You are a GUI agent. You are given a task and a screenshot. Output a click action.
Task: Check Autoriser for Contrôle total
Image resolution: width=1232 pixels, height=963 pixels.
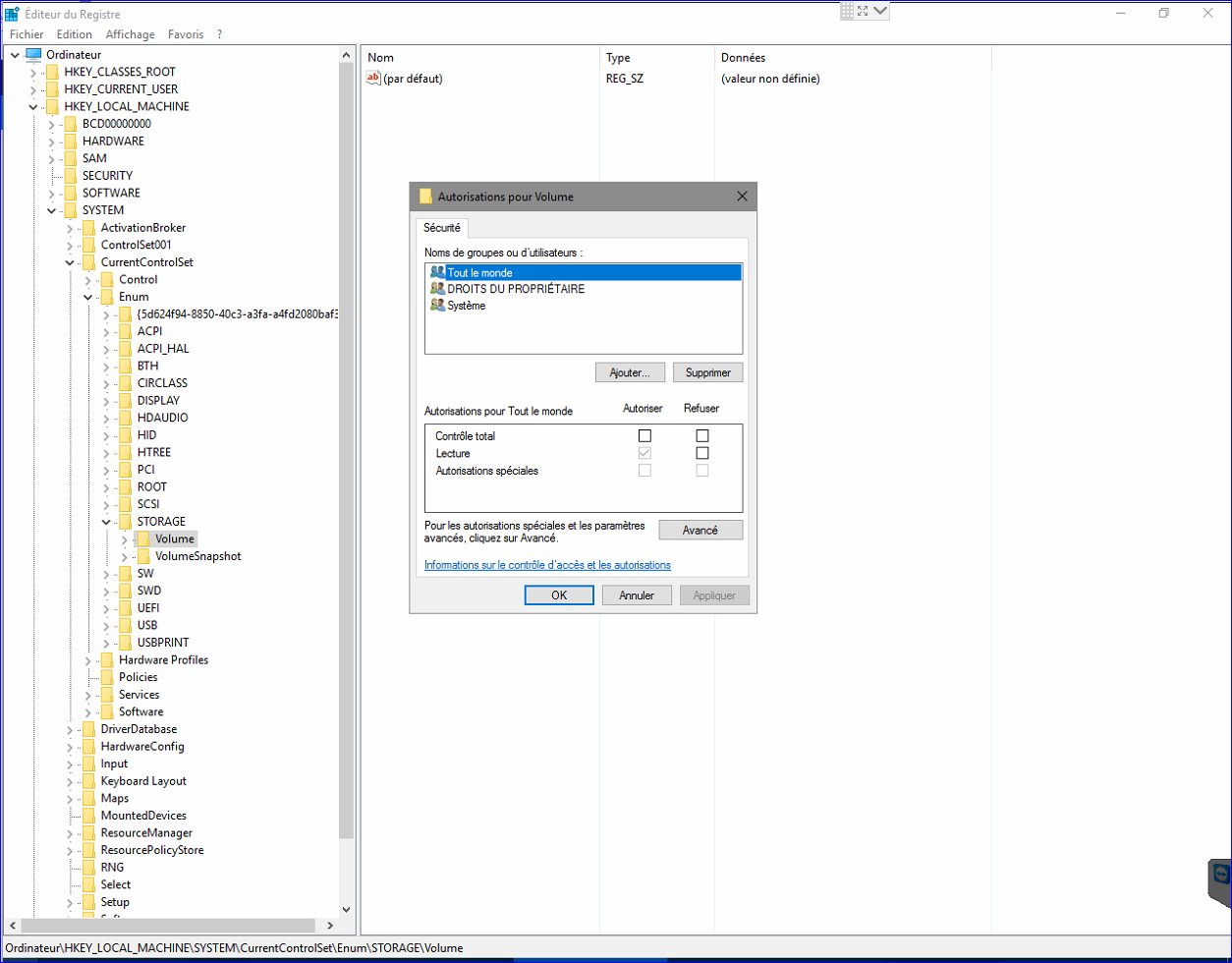click(644, 435)
